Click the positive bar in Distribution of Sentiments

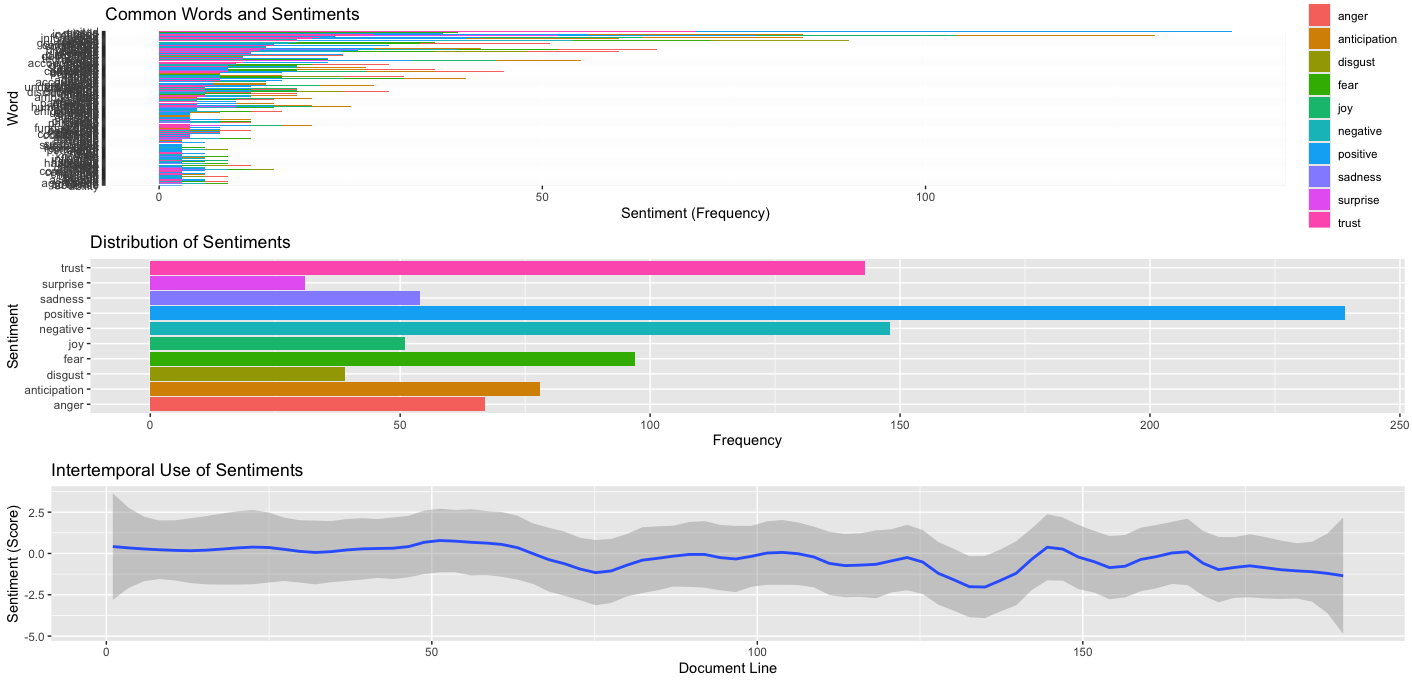746,314
